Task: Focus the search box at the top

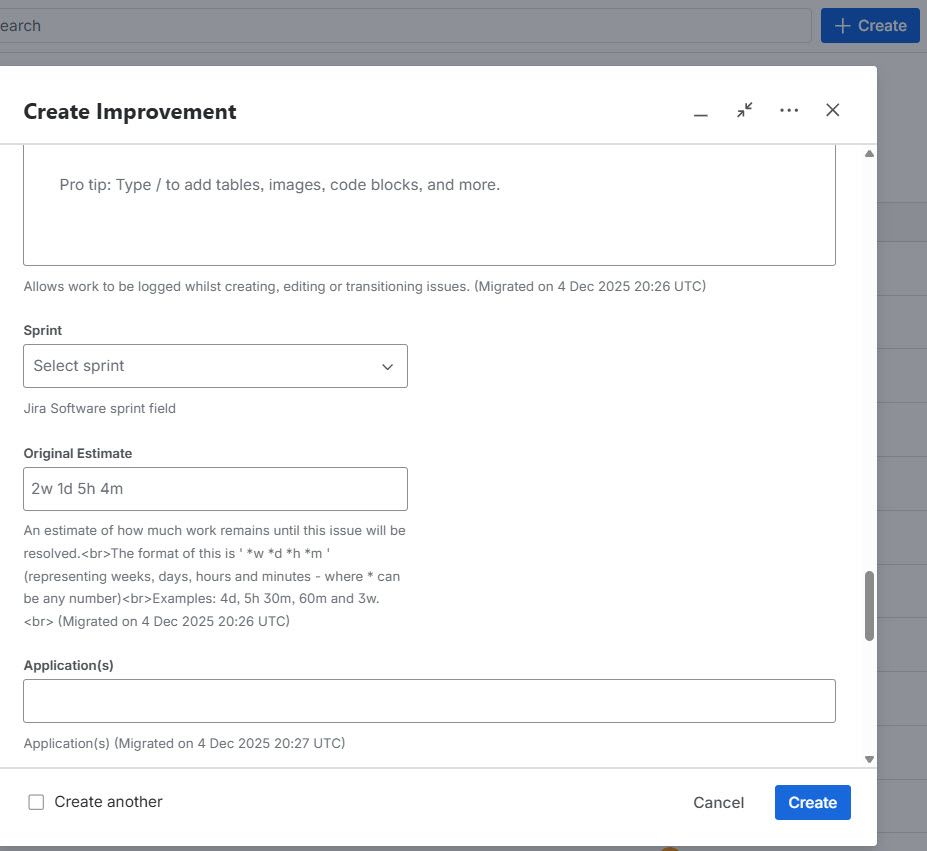Action: point(400,26)
